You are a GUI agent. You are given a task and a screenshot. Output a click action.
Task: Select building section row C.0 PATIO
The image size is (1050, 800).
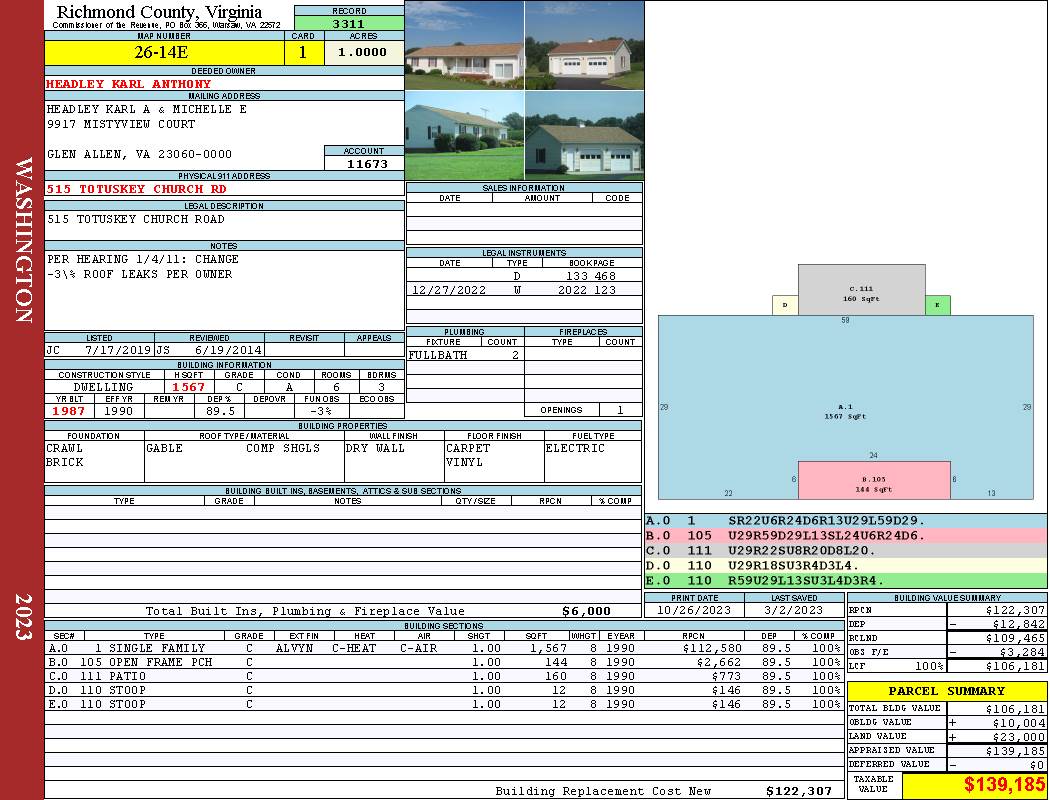coord(443,676)
